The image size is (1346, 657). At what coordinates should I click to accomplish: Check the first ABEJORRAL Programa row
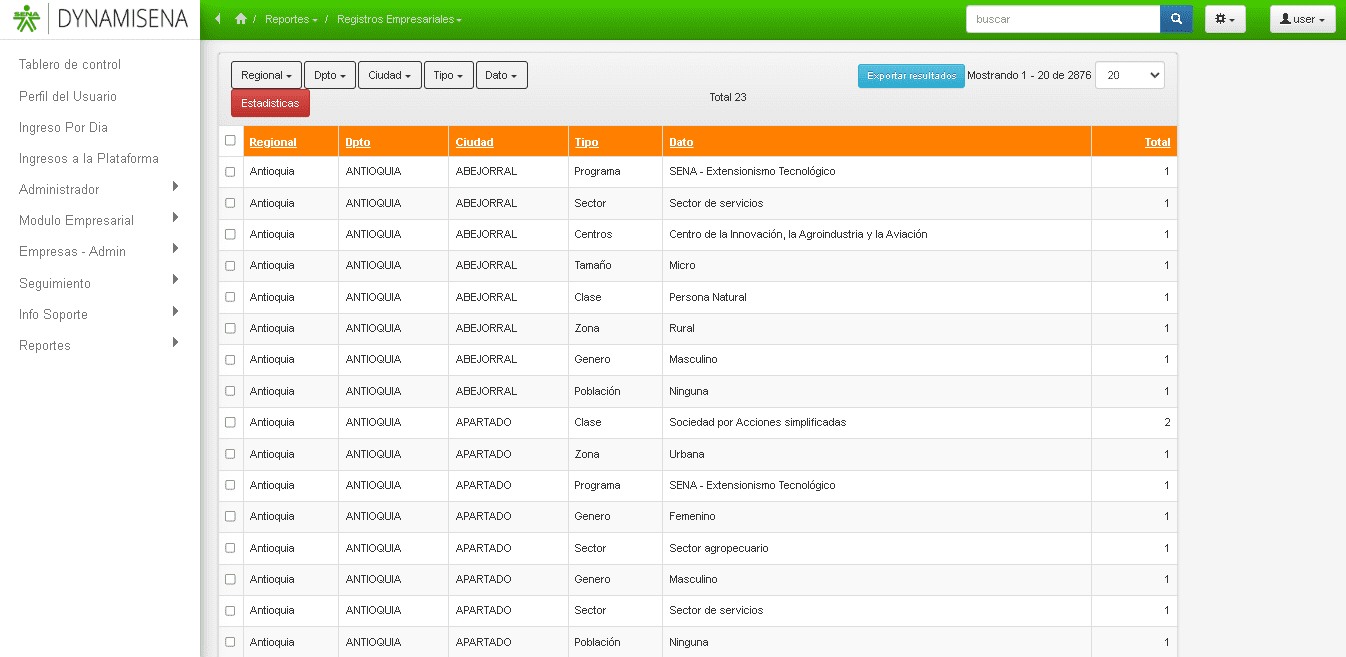point(230,172)
